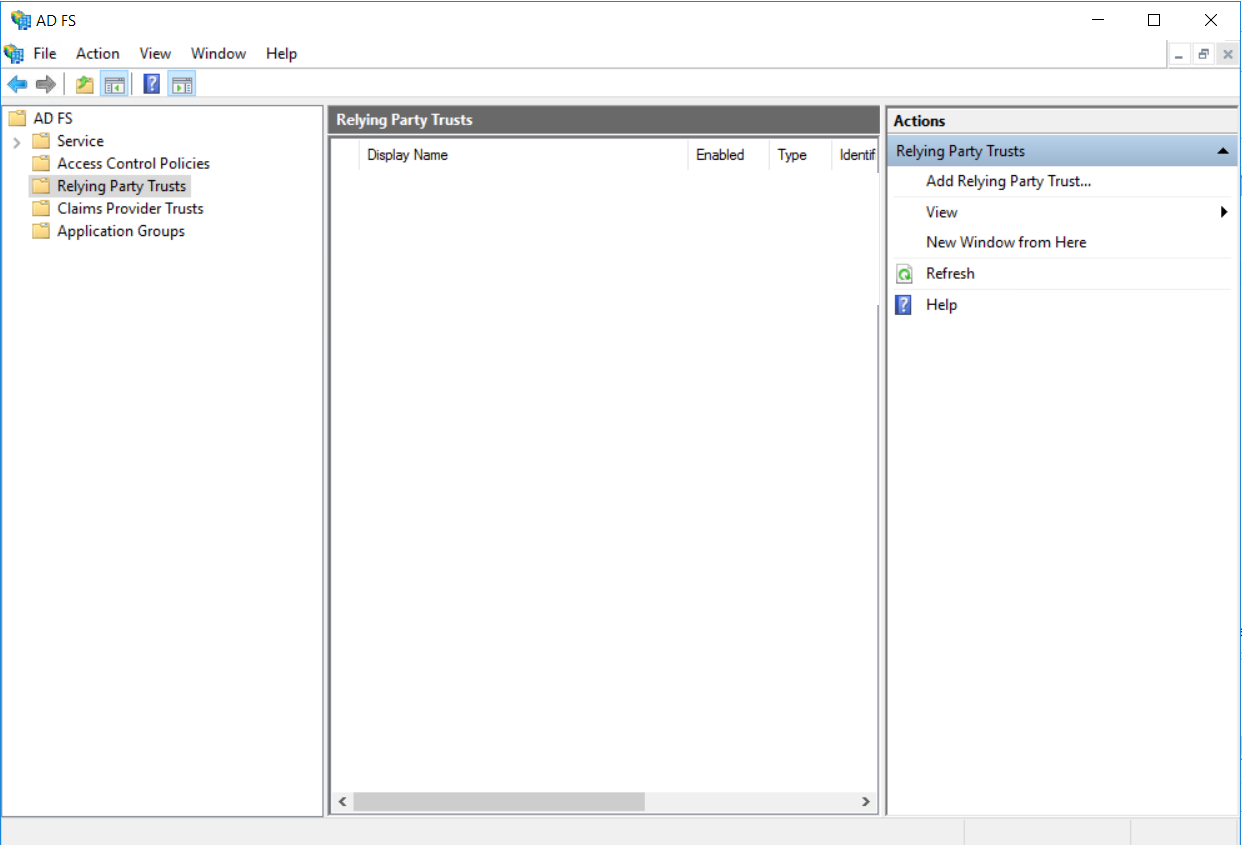
Task: Expand the Service tree node chevron
Action: (17, 142)
